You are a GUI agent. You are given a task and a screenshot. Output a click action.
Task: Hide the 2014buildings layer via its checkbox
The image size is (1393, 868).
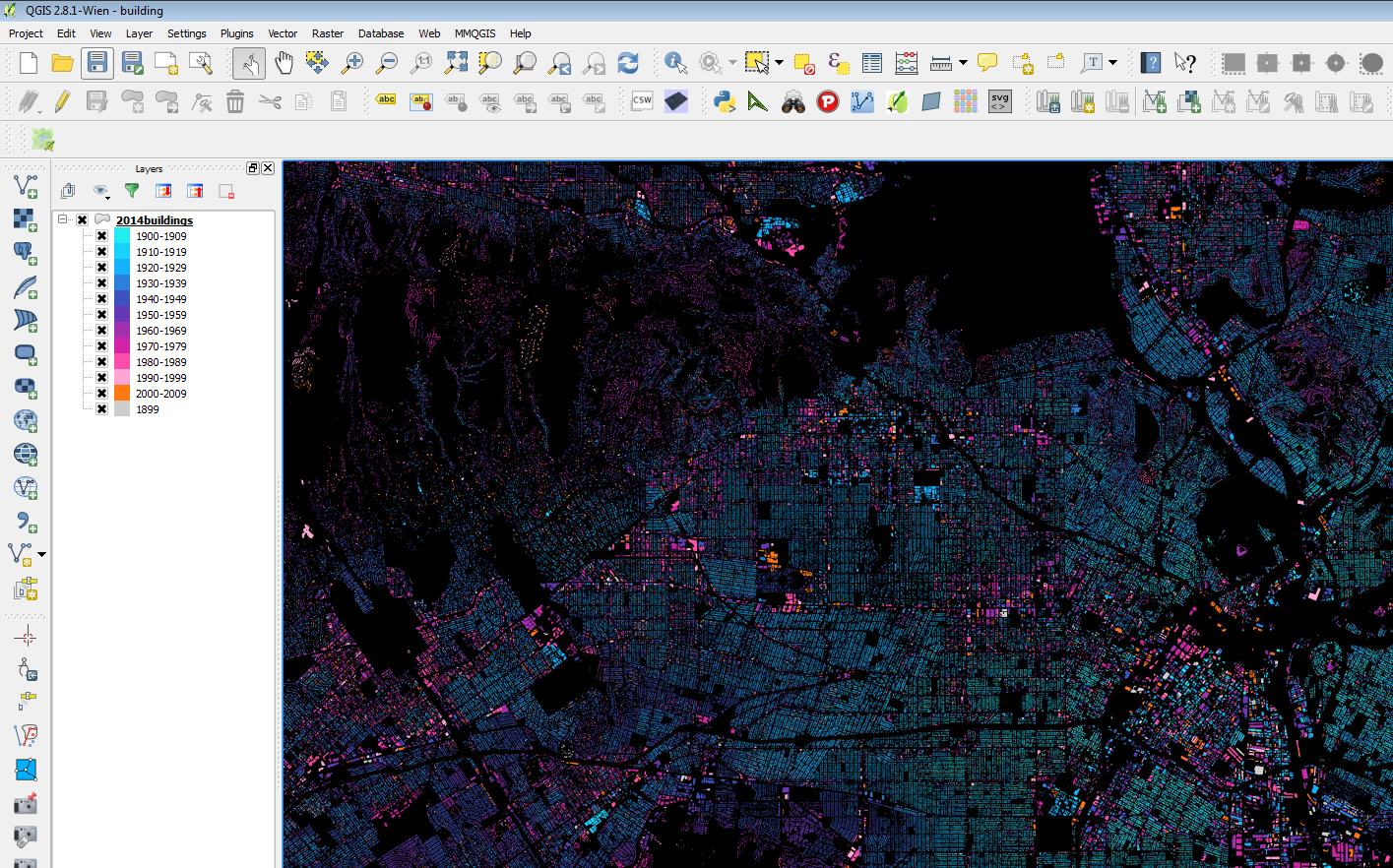pos(83,220)
